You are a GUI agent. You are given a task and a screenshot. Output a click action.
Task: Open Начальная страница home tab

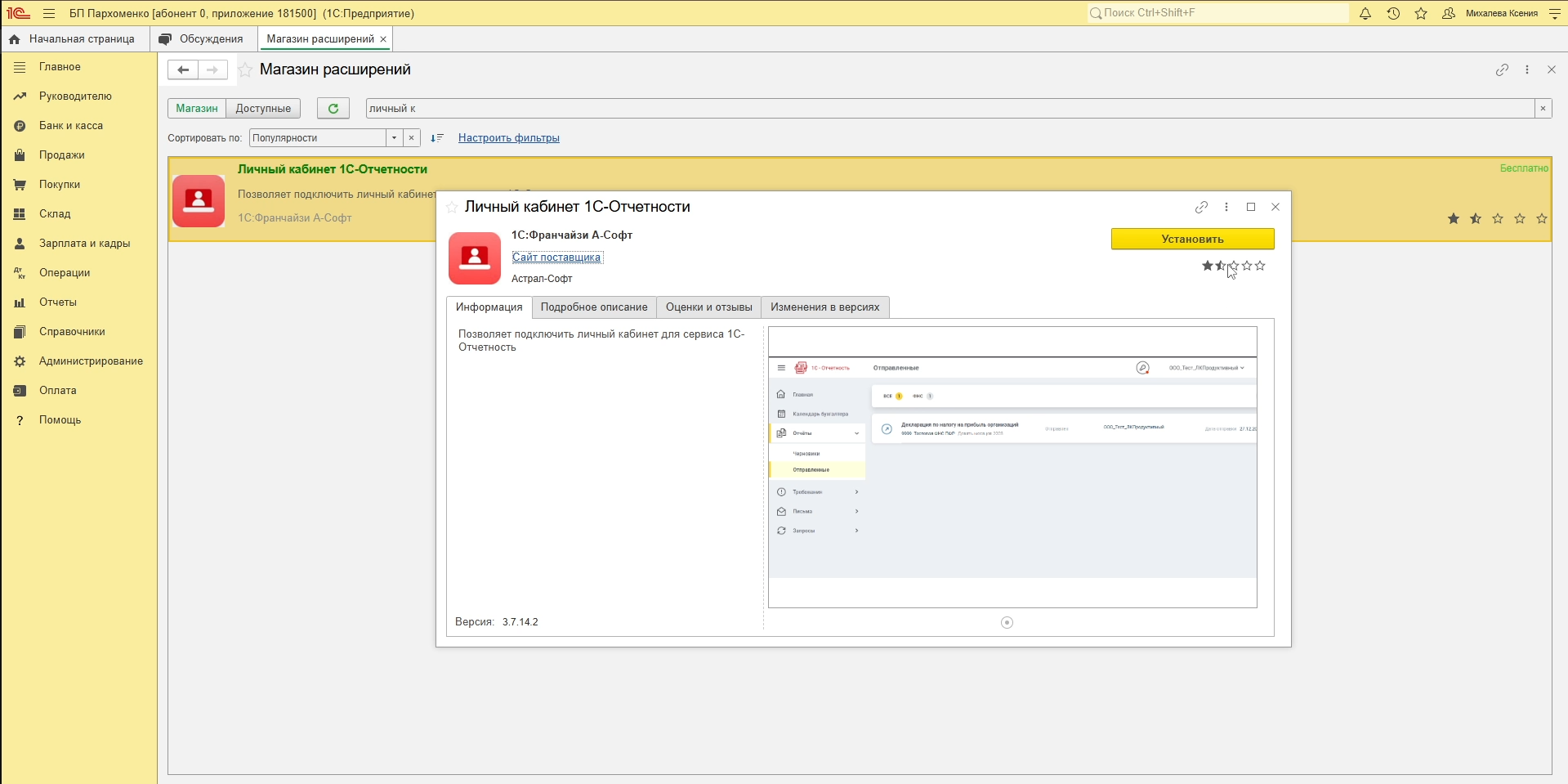pos(72,39)
